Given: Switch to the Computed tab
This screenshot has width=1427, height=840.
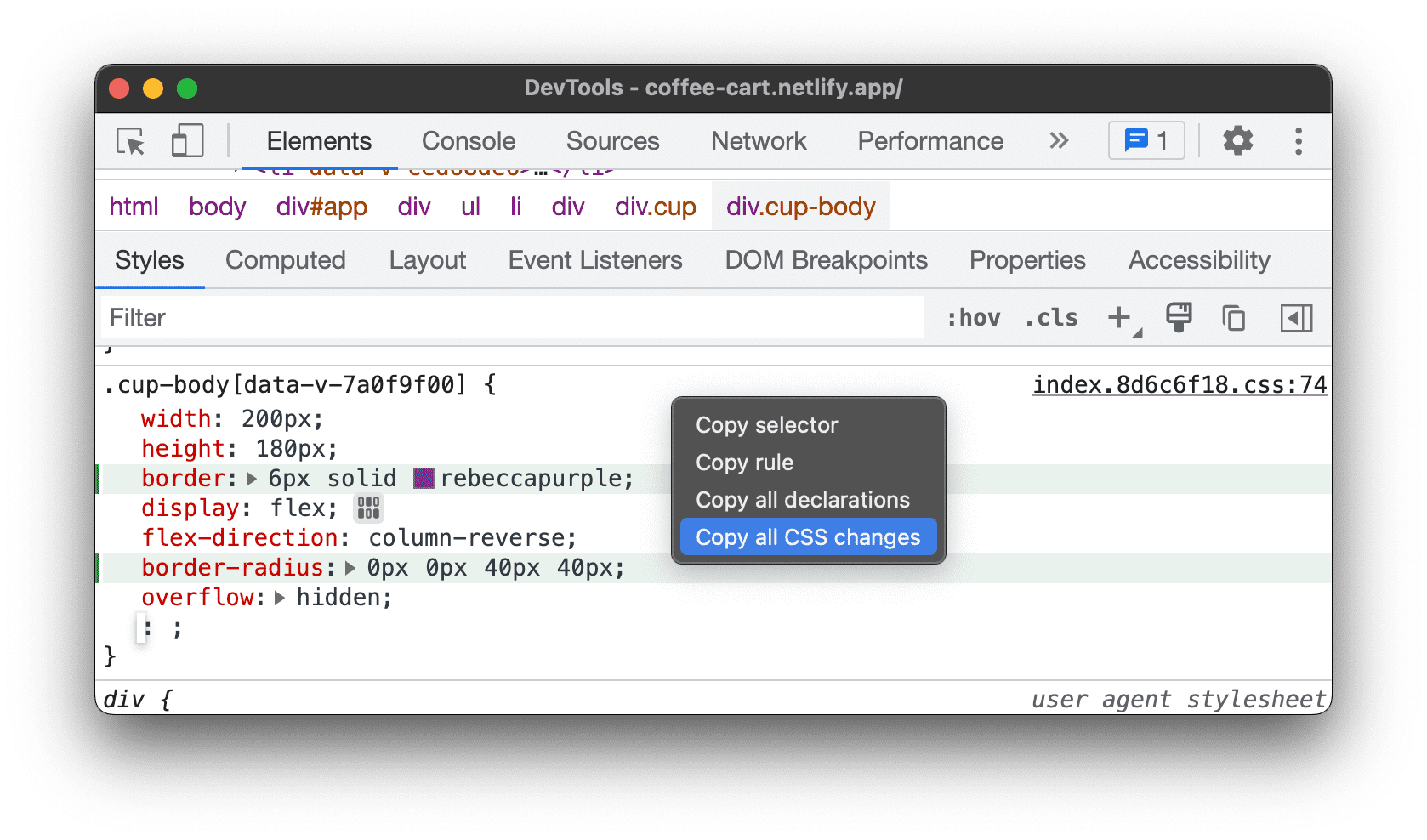Looking at the screenshot, I should coord(285,260).
